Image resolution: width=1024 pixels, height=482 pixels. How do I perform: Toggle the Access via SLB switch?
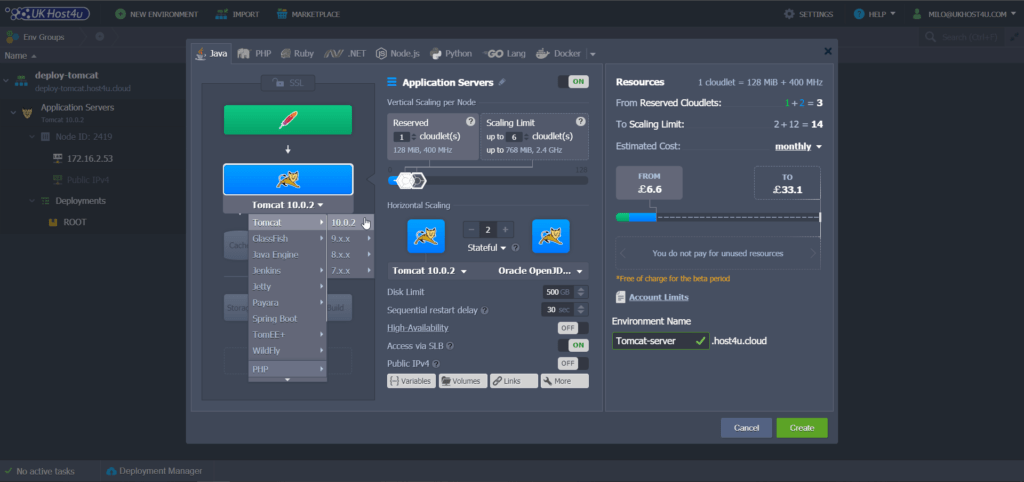573,345
